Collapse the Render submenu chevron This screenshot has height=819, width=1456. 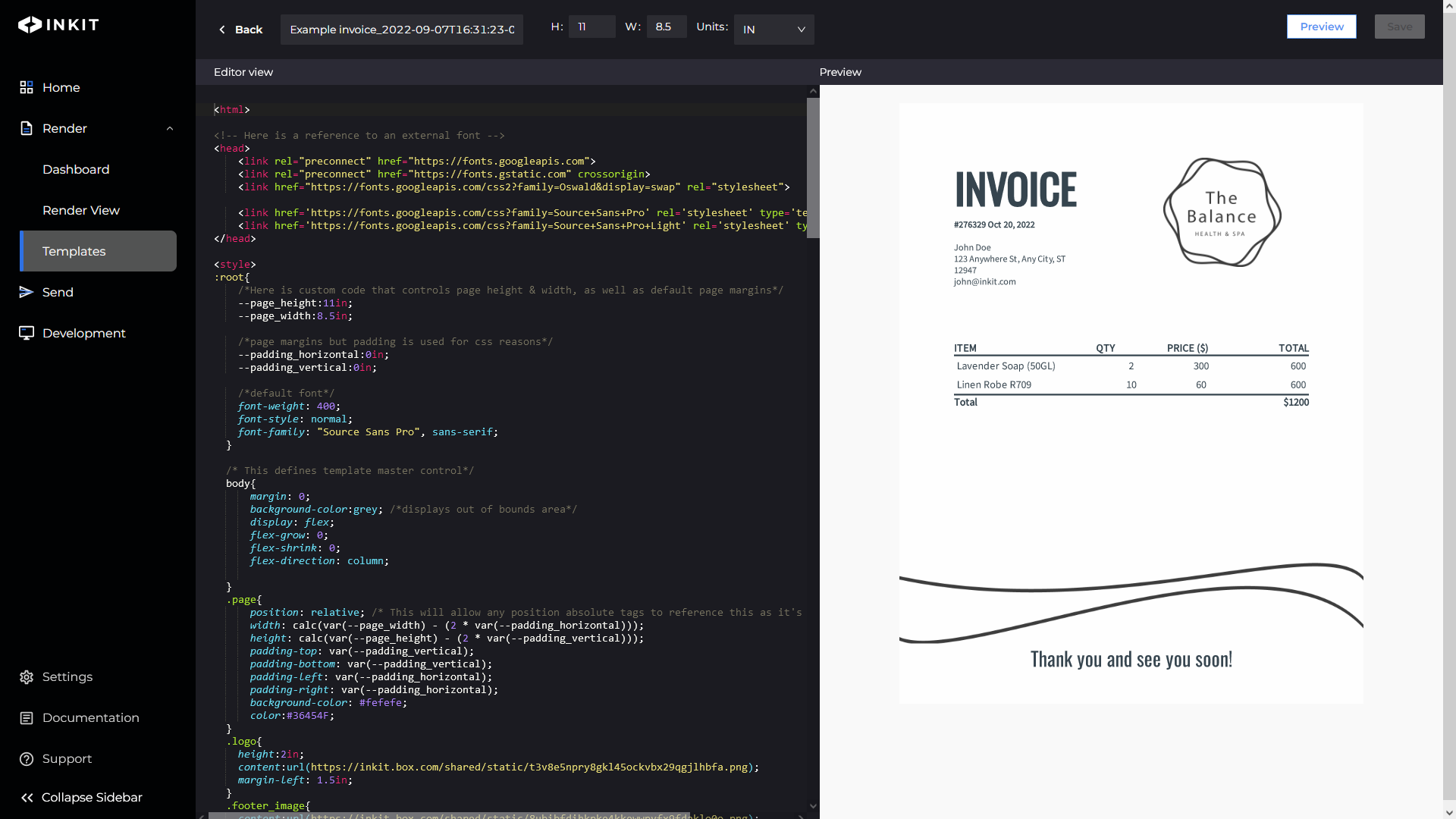click(x=170, y=128)
